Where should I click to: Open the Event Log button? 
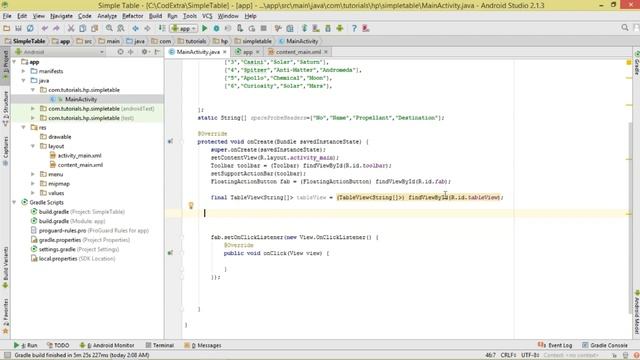[555, 345]
